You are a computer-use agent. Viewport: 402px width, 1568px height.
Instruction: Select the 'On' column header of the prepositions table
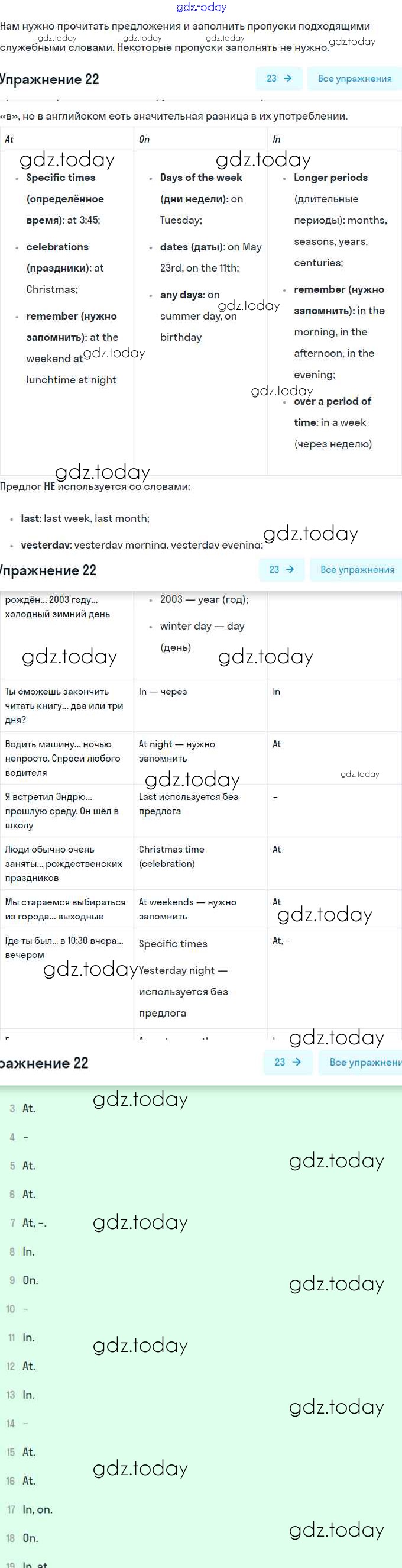point(200,140)
